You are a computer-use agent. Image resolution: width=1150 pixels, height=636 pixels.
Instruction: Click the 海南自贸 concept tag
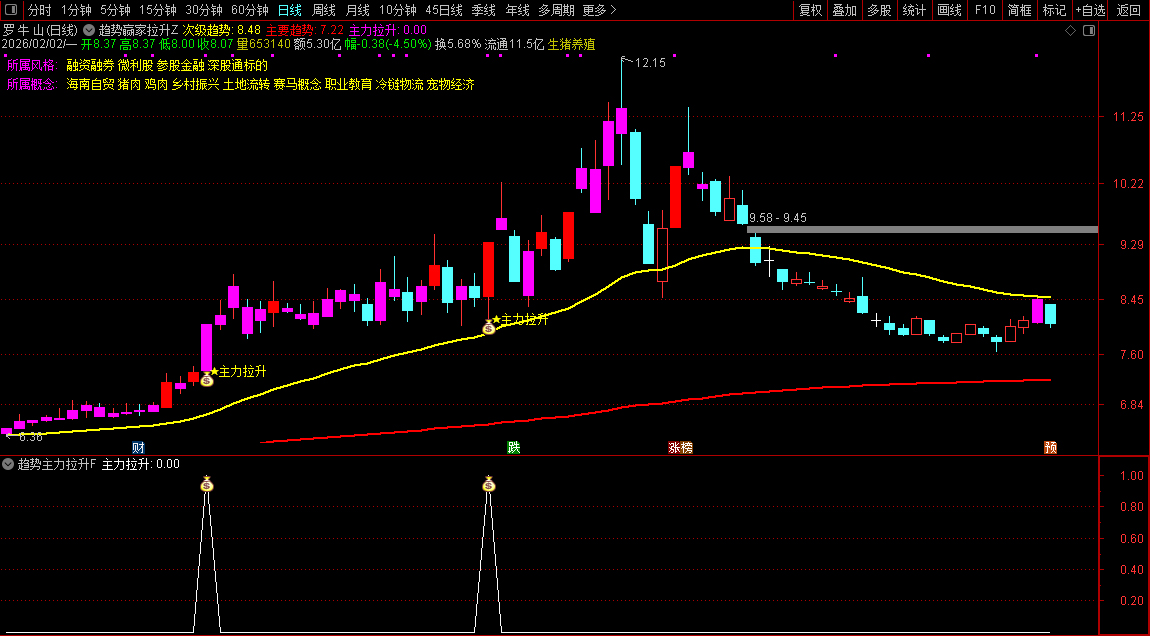[x=90, y=84]
